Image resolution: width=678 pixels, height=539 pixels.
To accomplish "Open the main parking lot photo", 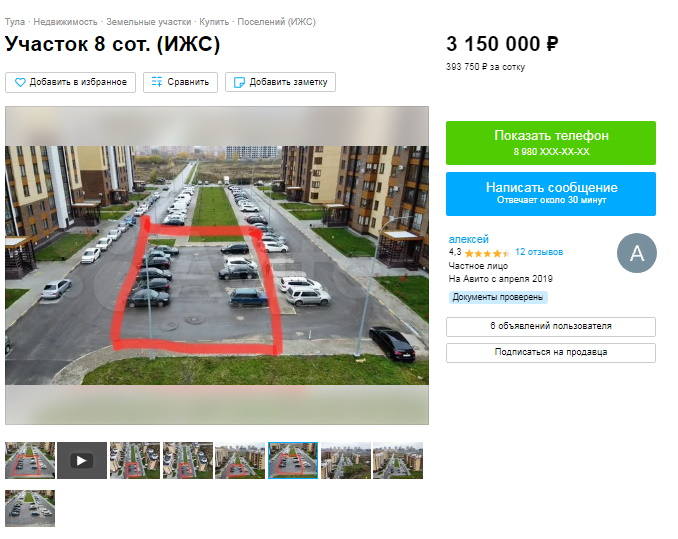I will pyautogui.click(x=217, y=265).
